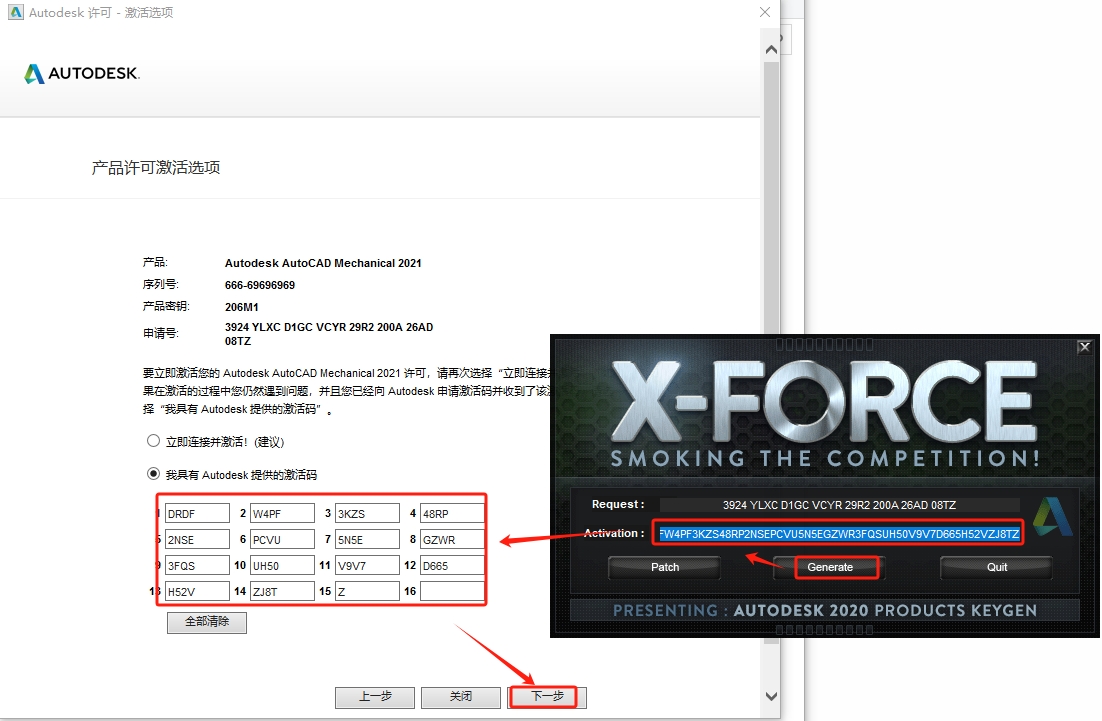Click activation code field 14 containing ZJ8T
This screenshot has height=721, width=1102.
pos(283,592)
